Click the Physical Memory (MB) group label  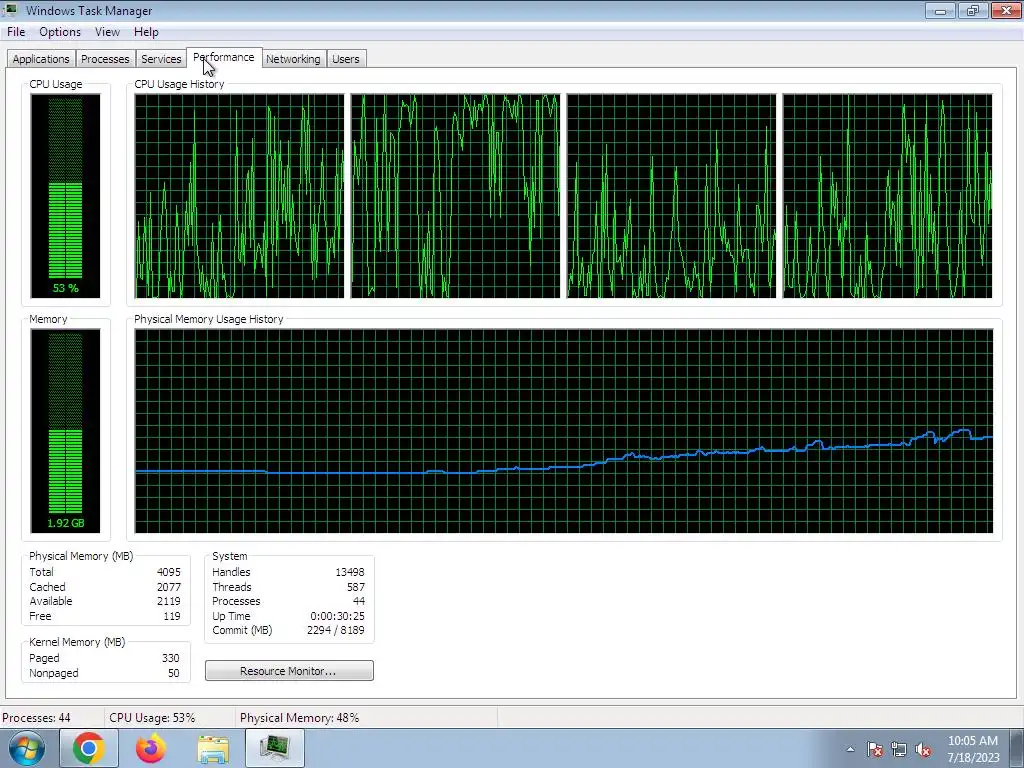81,556
